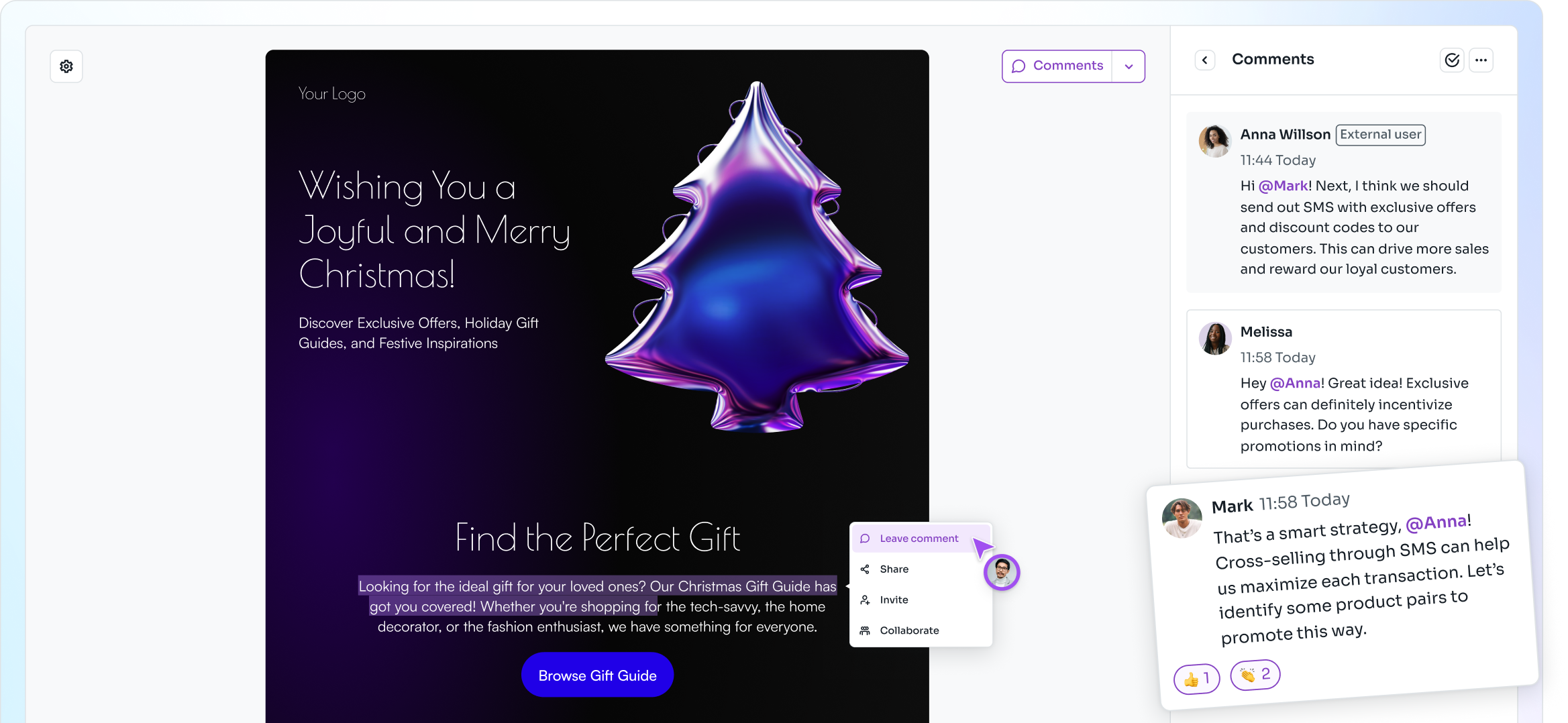Click Anna Willson's avatar photo
This screenshot has height=723, width=1568.
coord(1215,141)
